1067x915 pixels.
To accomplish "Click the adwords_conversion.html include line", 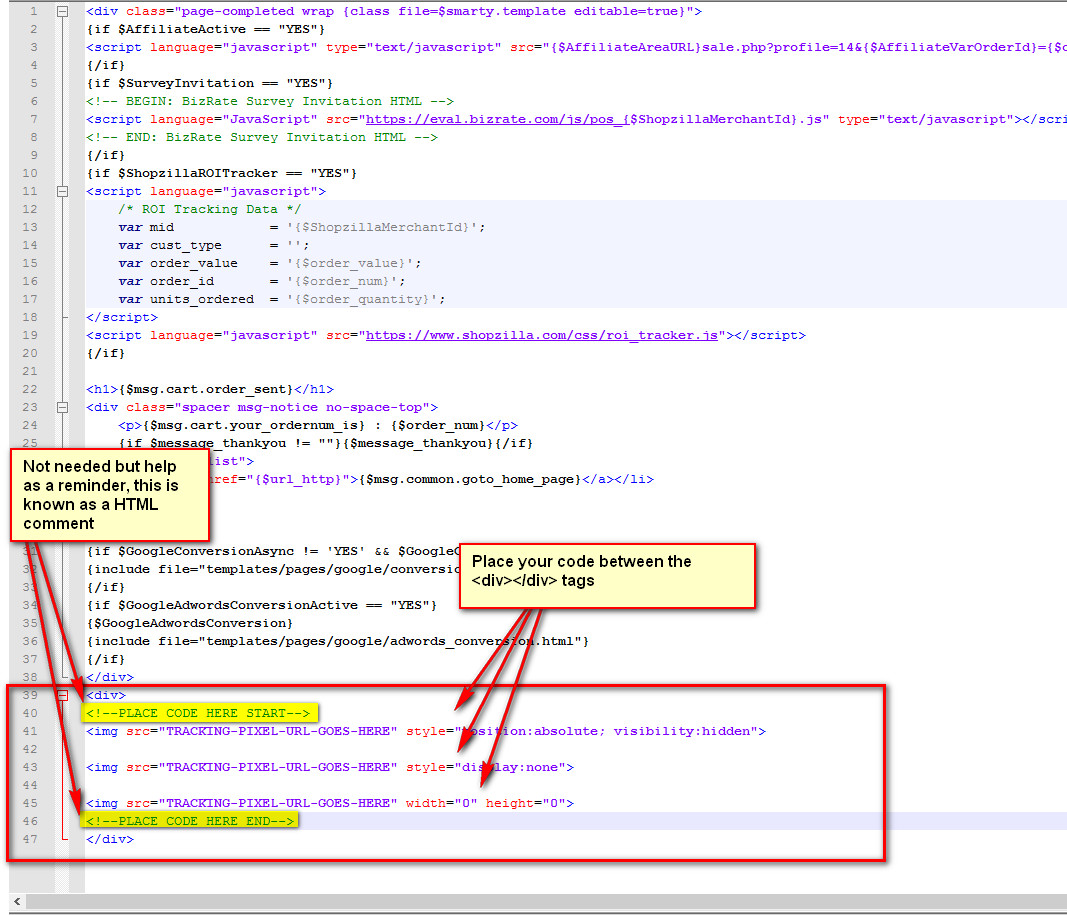I will click(x=338, y=642).
